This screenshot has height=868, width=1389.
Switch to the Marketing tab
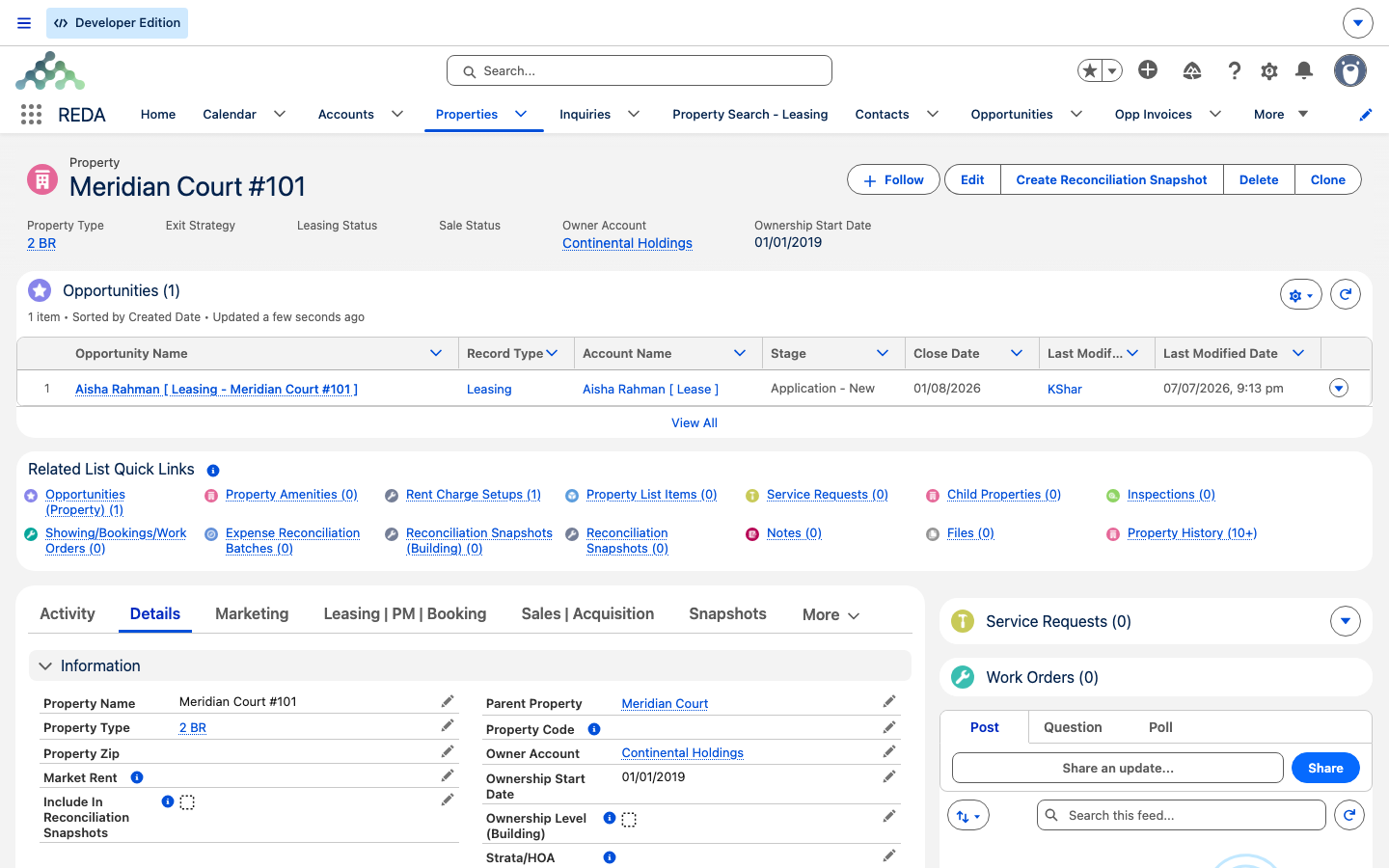click(x=252, y=613)
